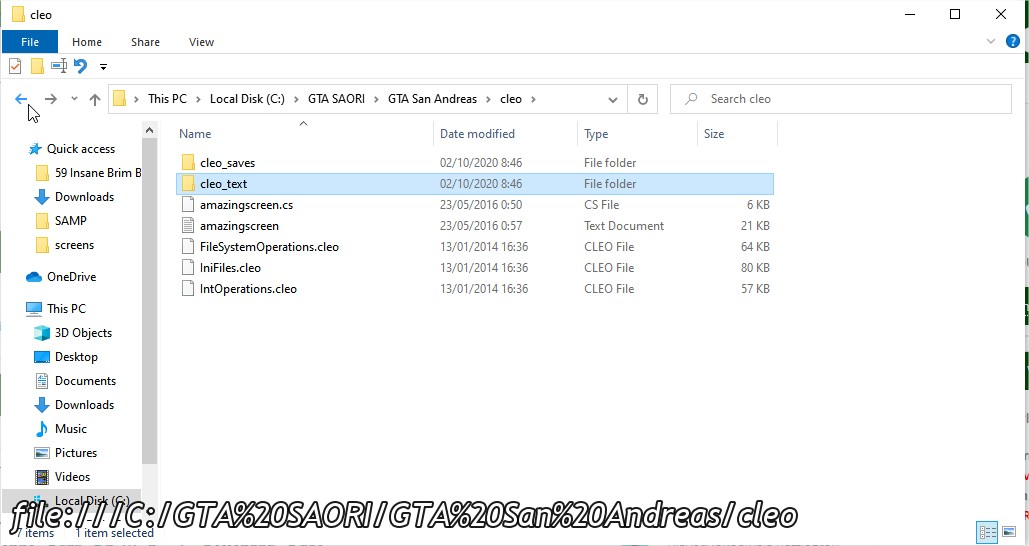Switch to the Share ribbon tab

pos(145,42)
